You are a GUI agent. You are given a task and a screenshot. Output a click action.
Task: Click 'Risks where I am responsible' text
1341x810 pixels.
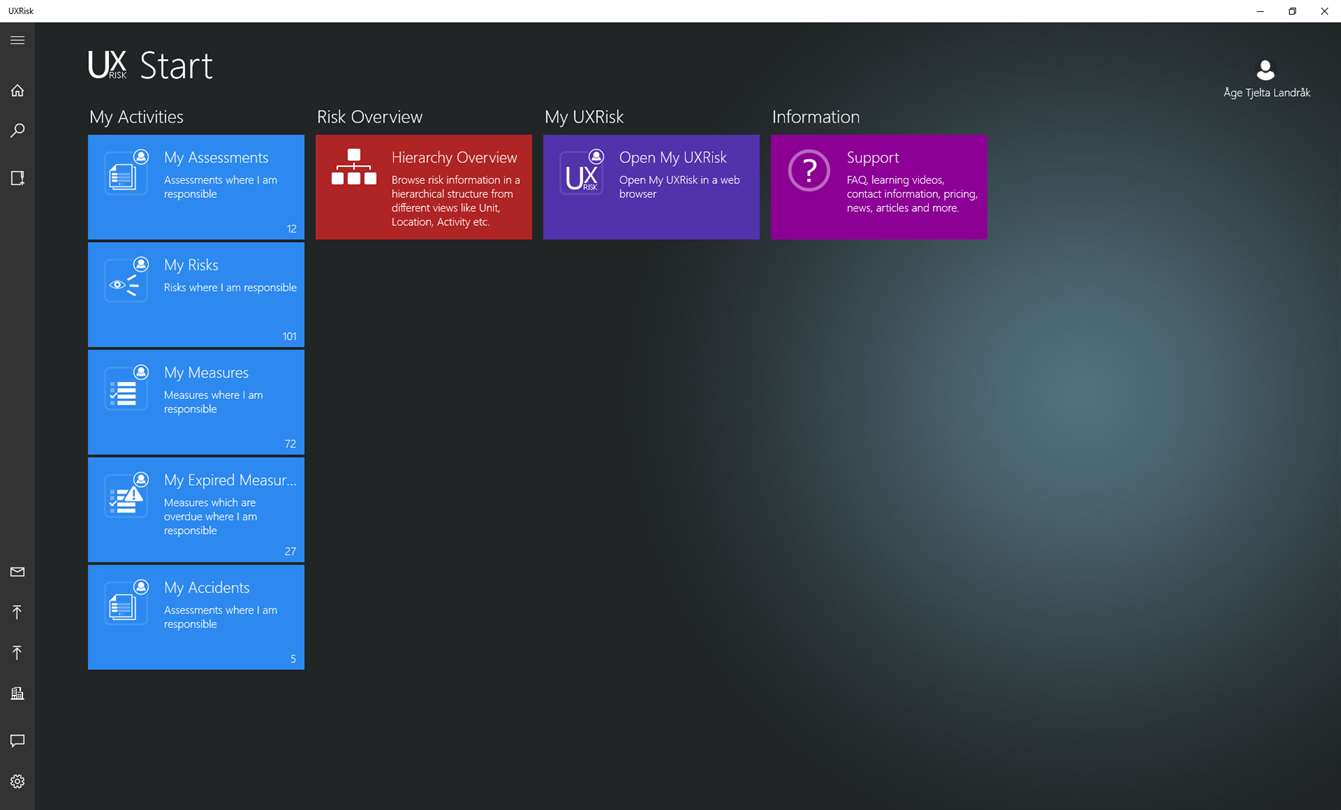pos(230,288)
